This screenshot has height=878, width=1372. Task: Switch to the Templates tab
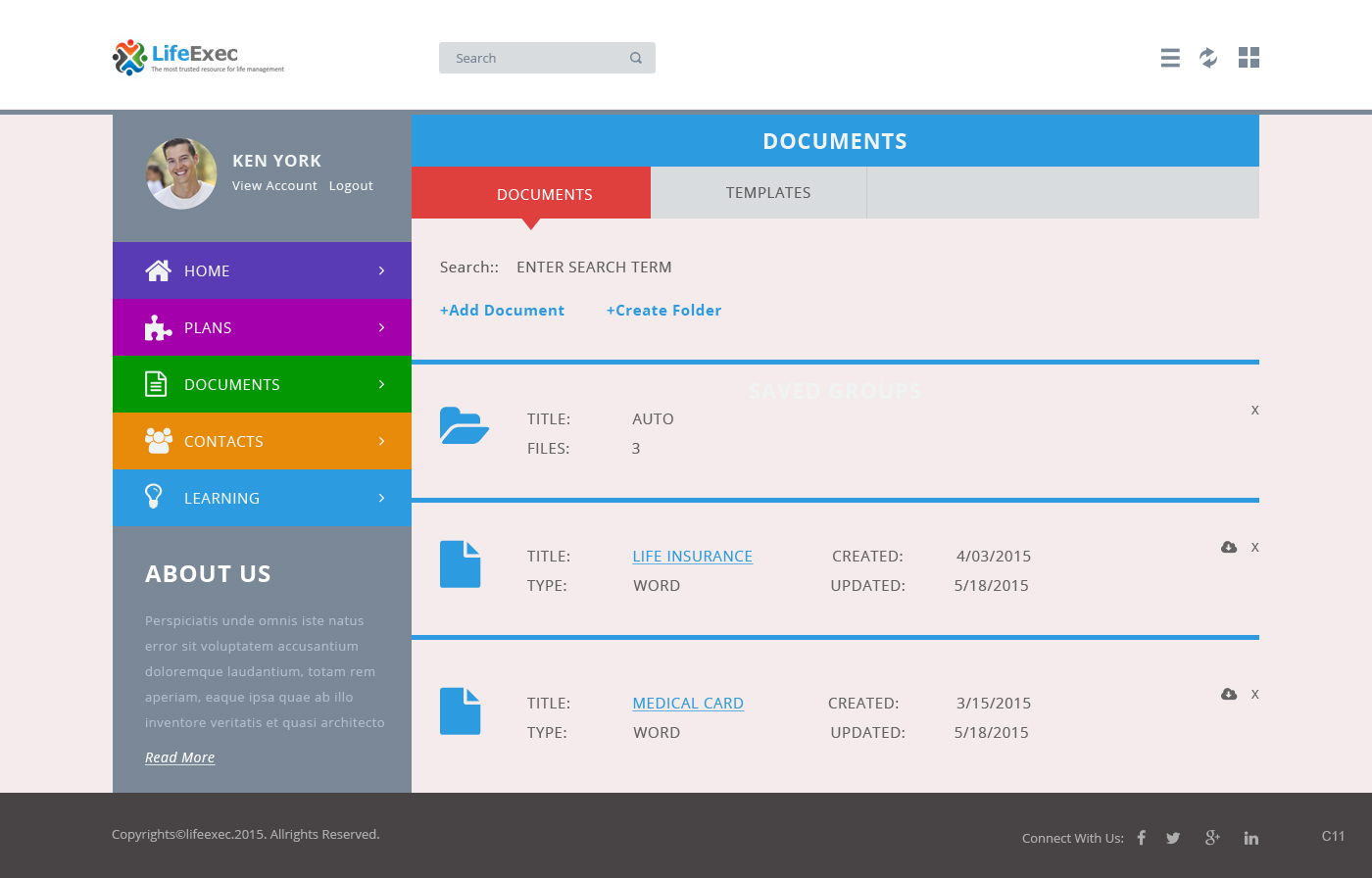point(768,193)
